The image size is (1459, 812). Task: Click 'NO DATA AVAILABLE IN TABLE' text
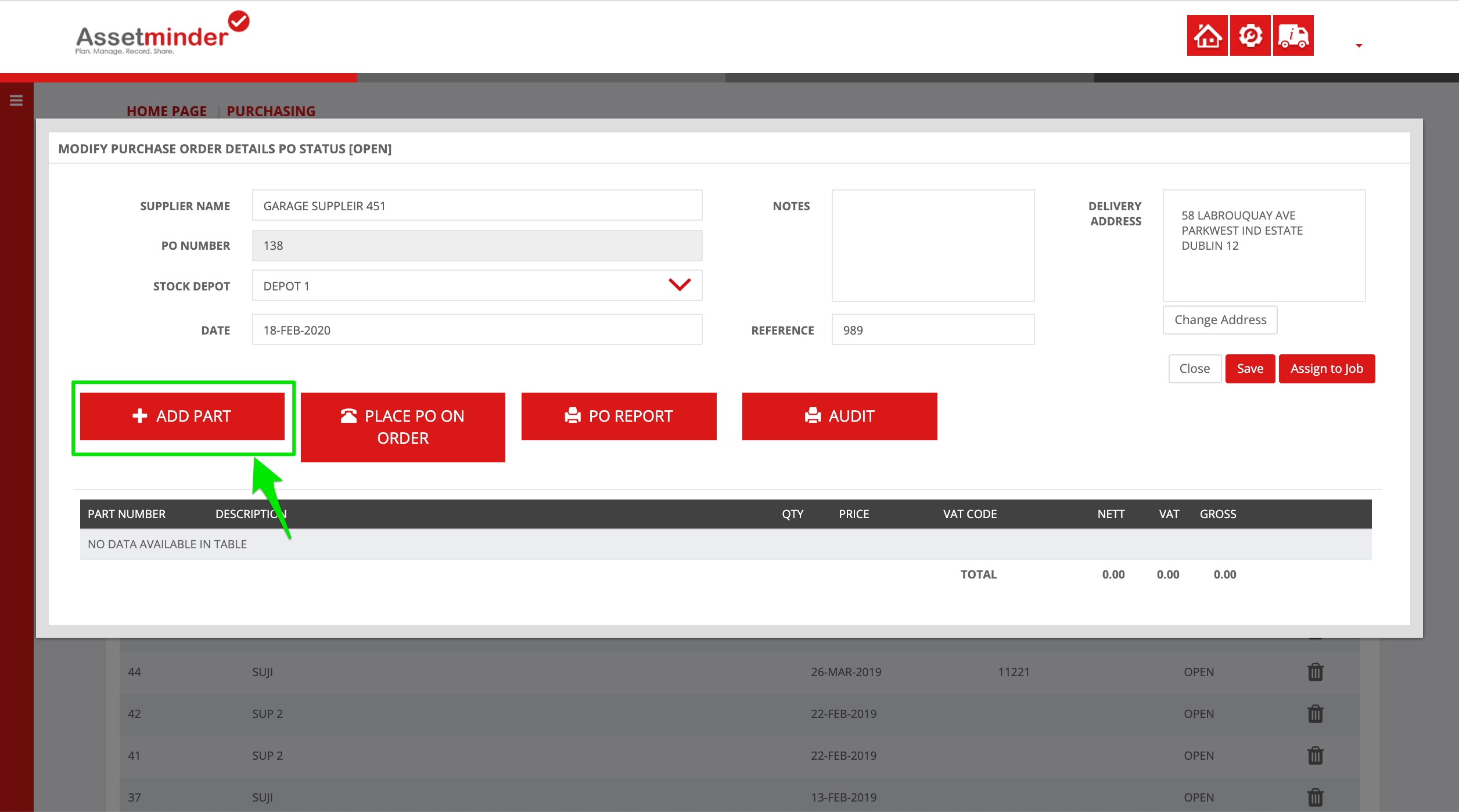click(x=167, y=544)
